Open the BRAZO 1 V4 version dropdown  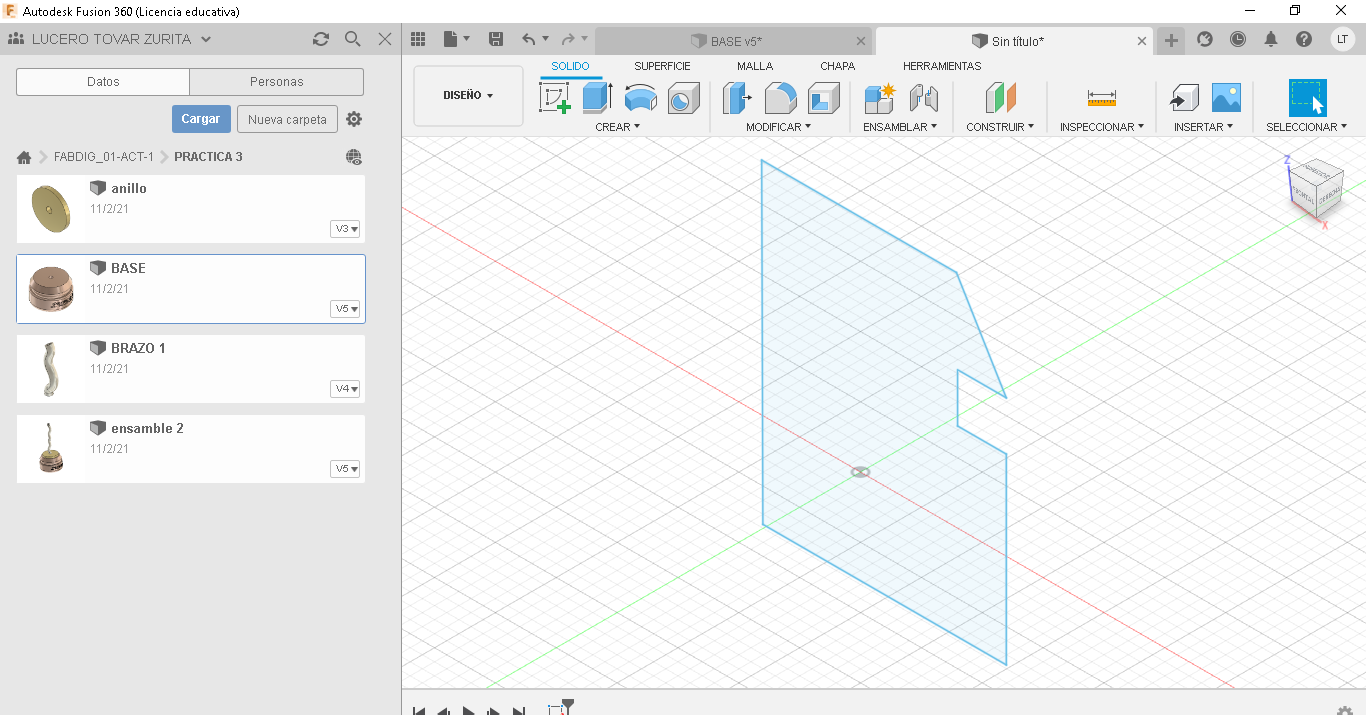345,389
